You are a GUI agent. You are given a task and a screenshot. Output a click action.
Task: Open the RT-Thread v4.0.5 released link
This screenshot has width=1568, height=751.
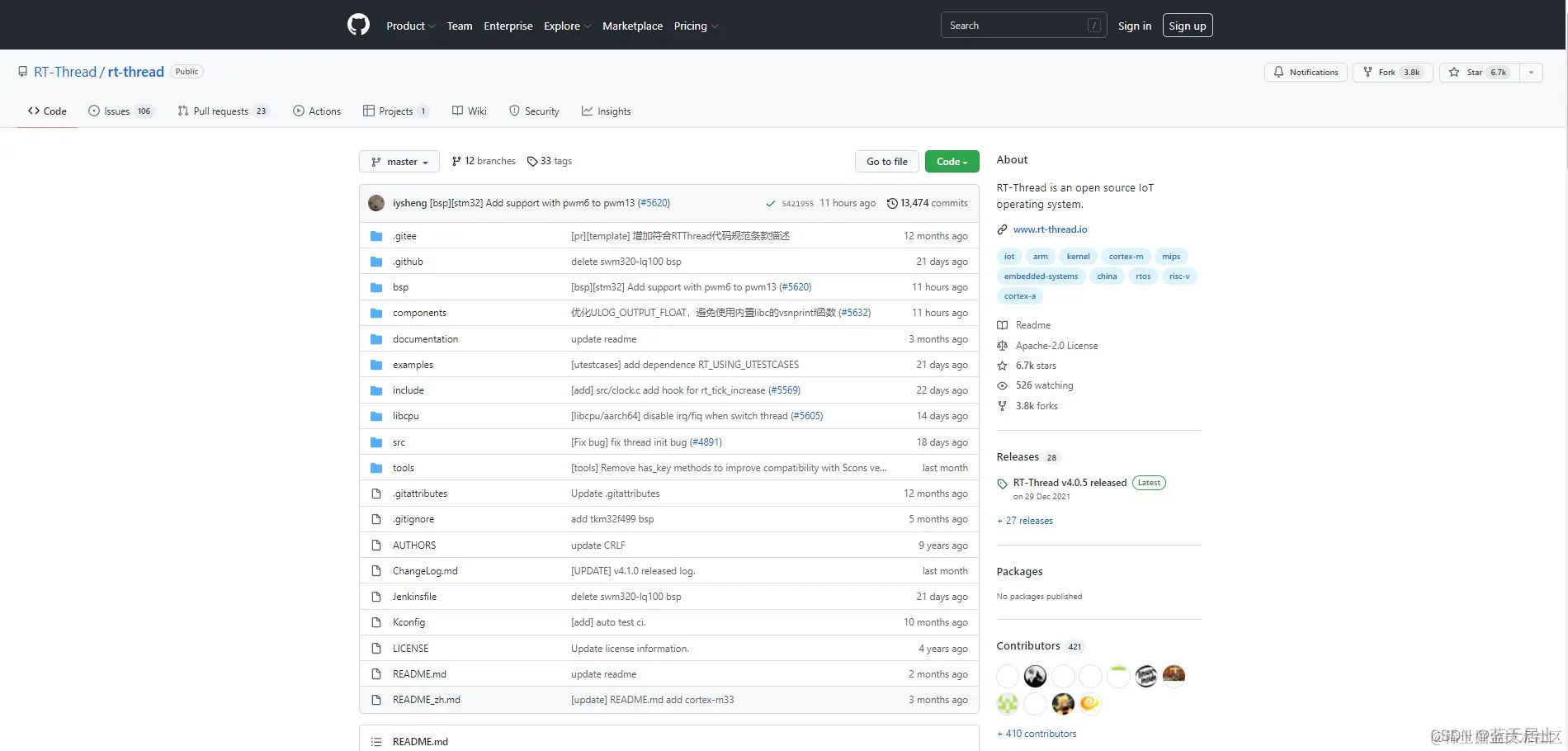click(1070, 483)
